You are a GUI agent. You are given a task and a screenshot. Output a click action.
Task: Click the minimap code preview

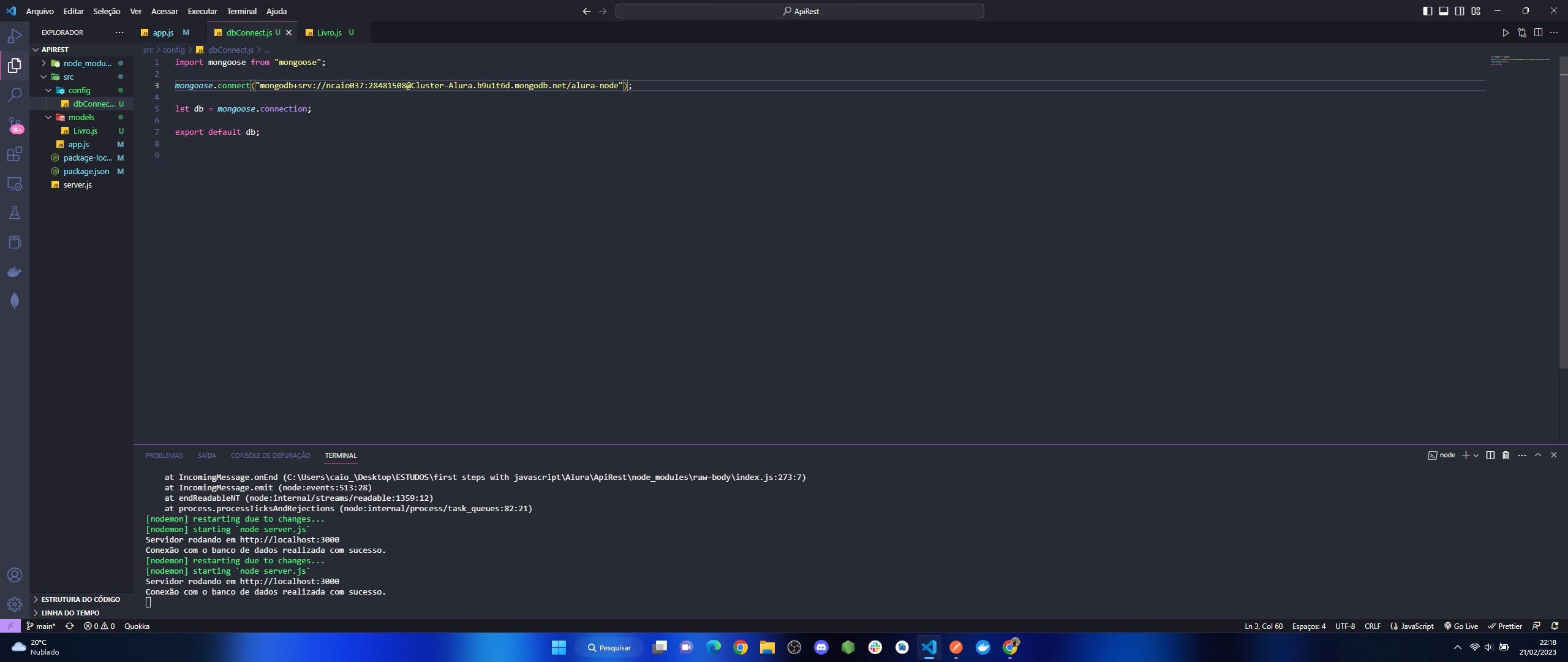click(x=1521, y=61)
